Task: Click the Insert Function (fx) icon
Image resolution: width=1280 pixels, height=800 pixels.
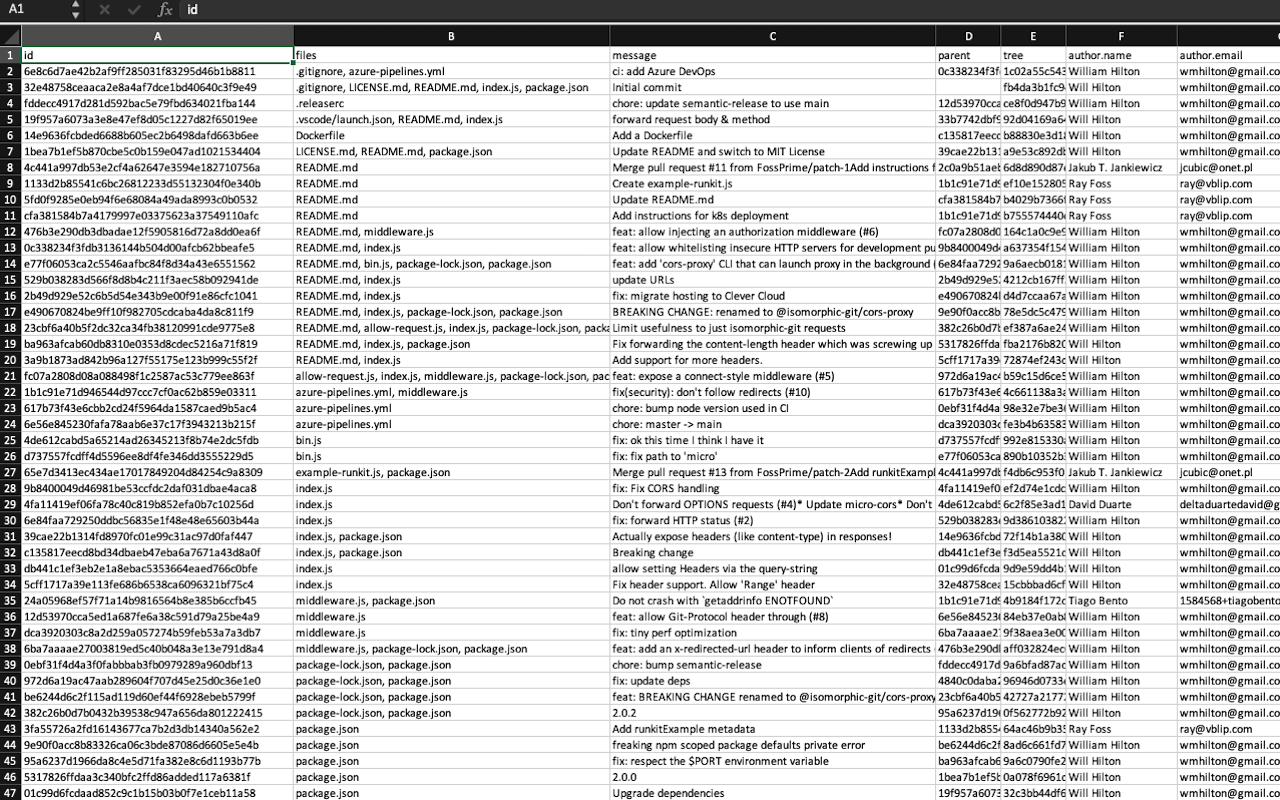Action: 165,10
